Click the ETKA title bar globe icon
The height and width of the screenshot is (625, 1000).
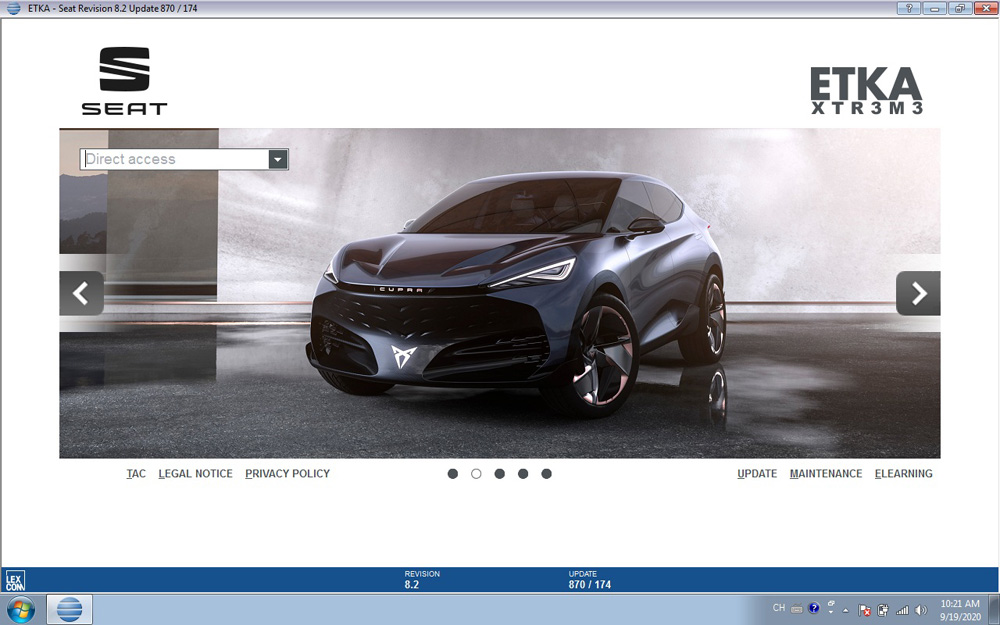13,8
